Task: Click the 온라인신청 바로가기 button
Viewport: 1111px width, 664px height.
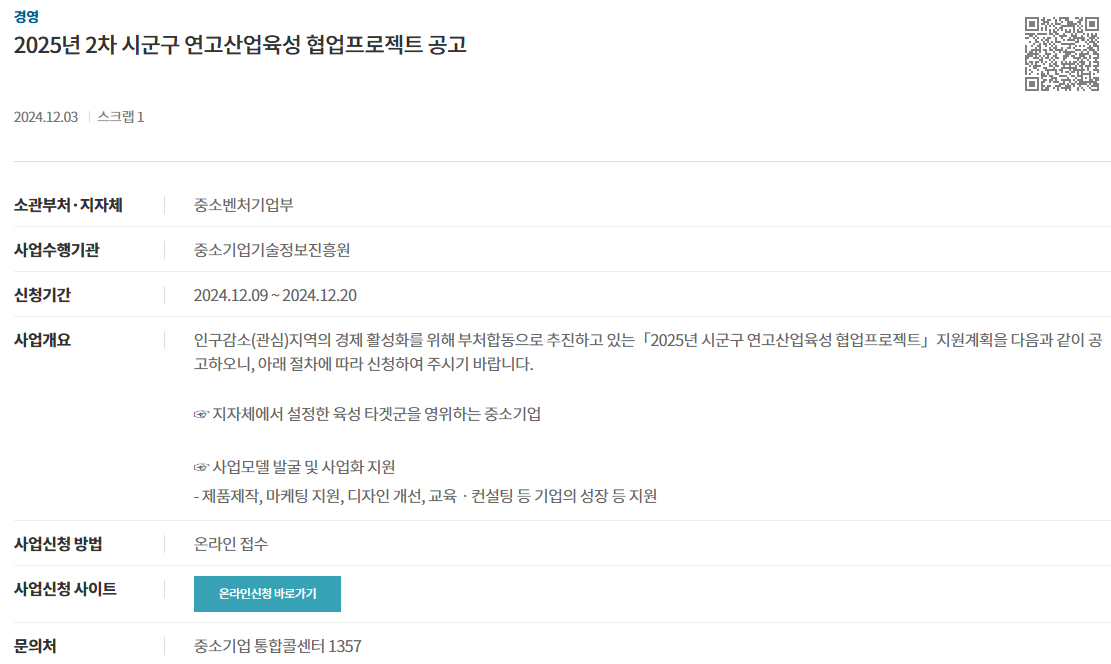Action: pyautogui.click(x=267, y=594)
